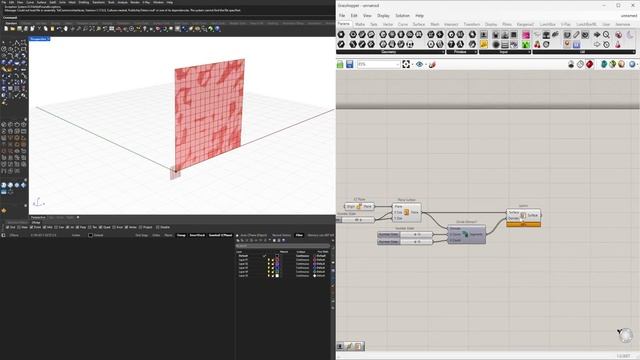Switch to the Maths tab
Viewport: 640px width, 360px height.
click(360, 24)
